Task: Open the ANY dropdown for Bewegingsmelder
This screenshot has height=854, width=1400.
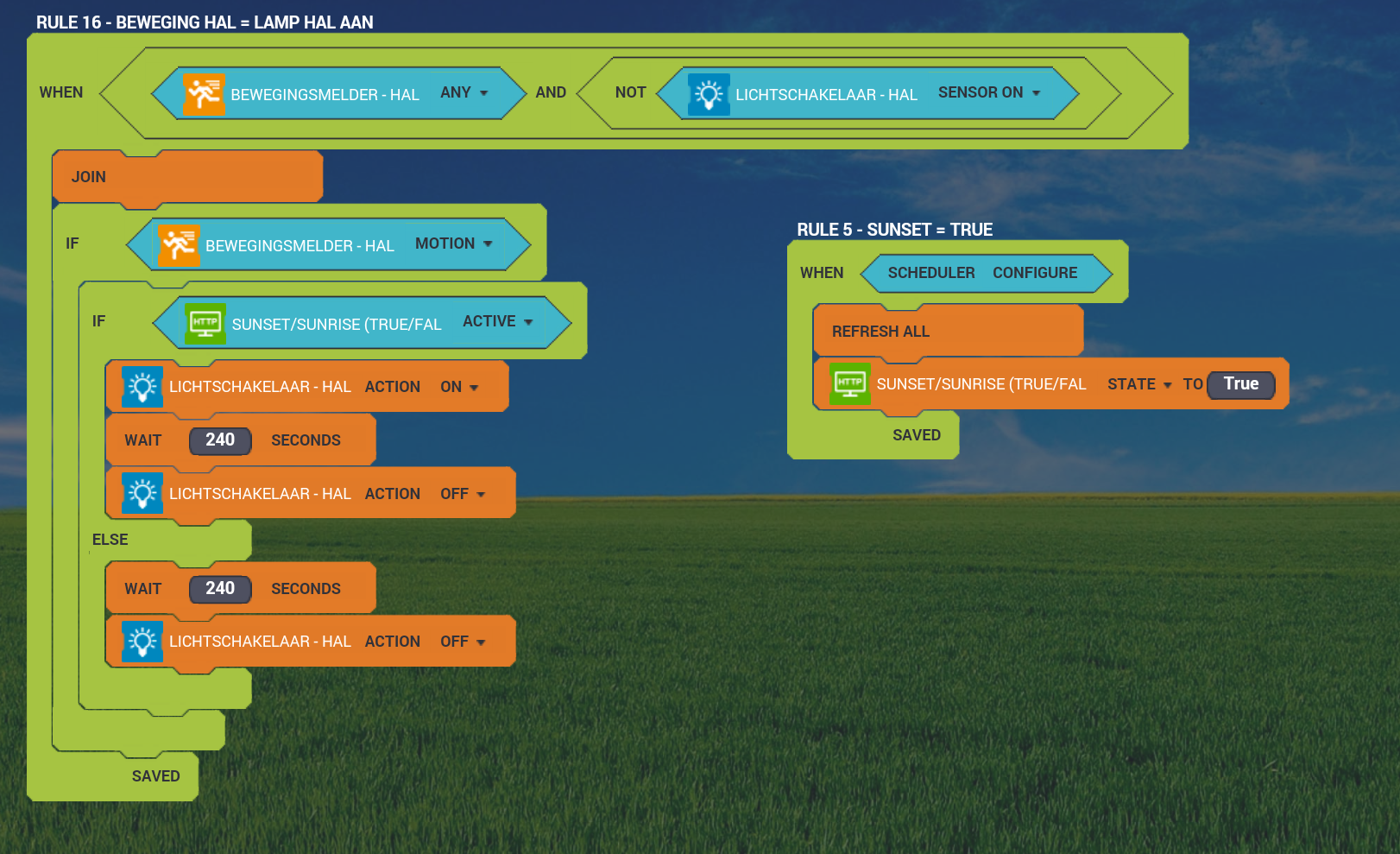Action: point(464,93)
